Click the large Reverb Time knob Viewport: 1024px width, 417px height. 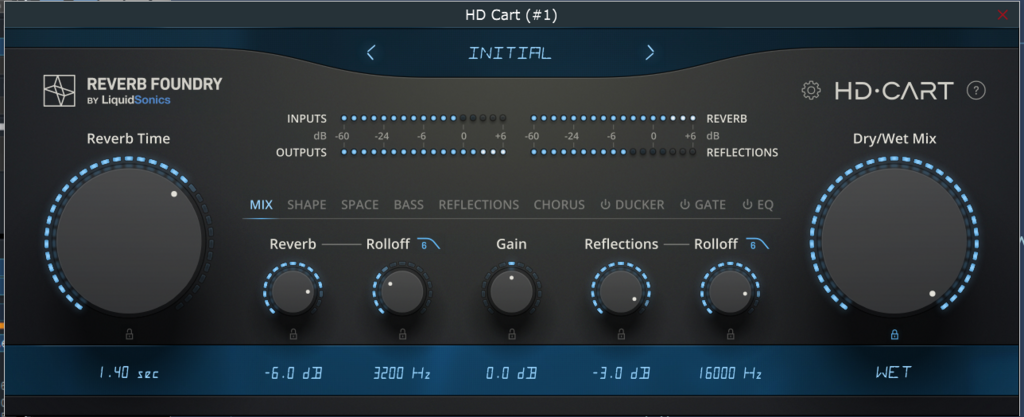129,239
